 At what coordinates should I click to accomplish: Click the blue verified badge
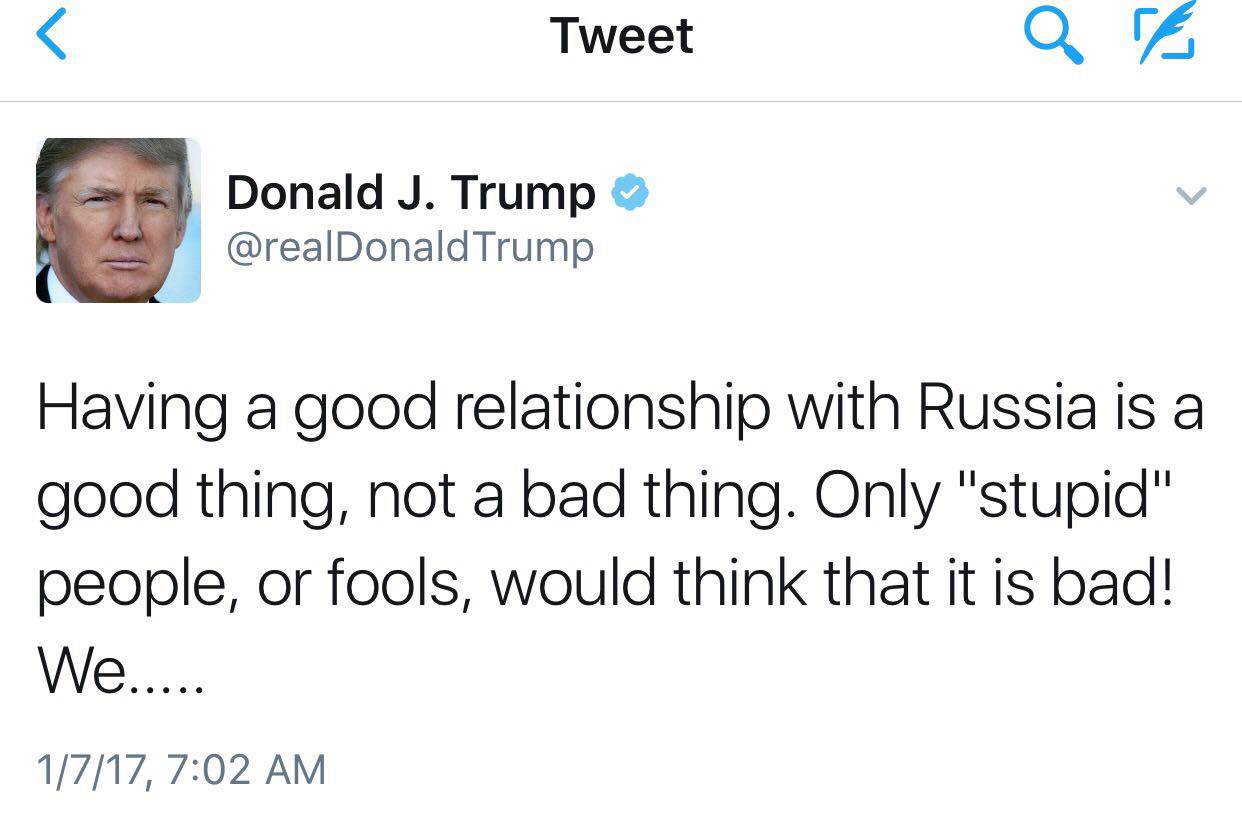coord(630,191)
